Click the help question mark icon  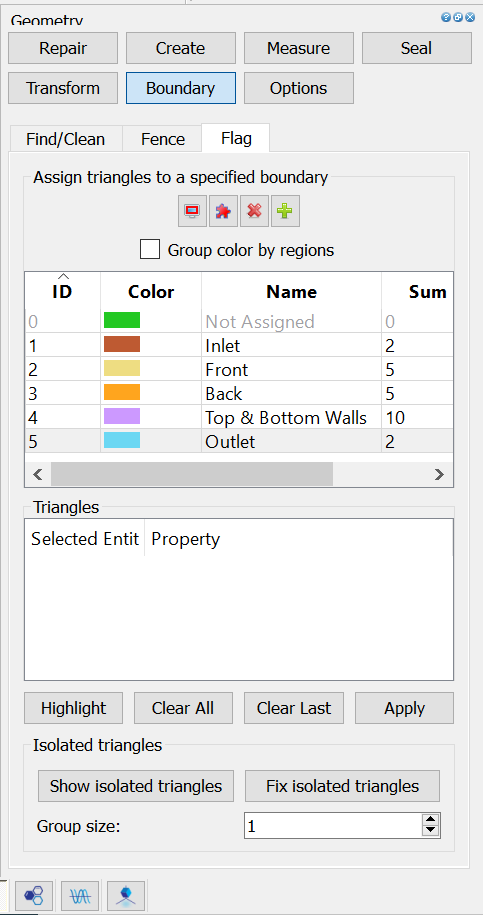446,17
